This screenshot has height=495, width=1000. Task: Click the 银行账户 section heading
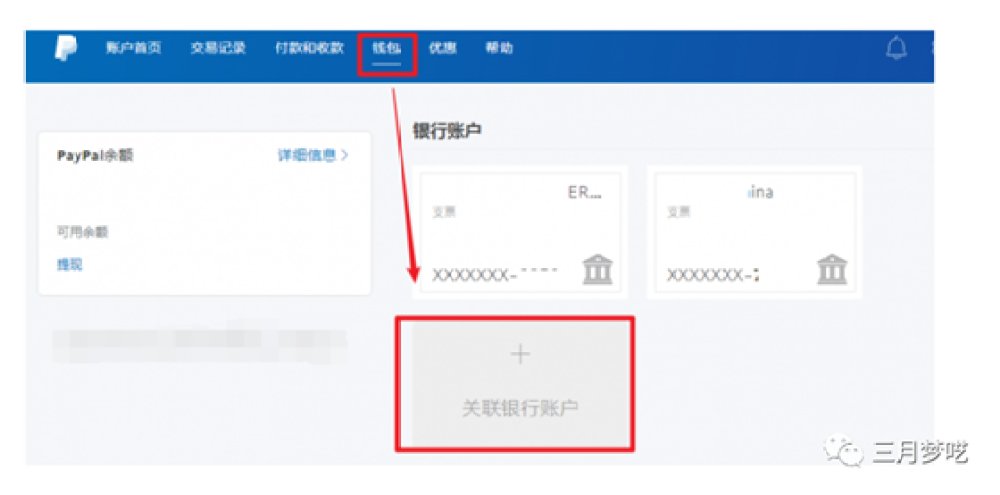coord(447,131)
